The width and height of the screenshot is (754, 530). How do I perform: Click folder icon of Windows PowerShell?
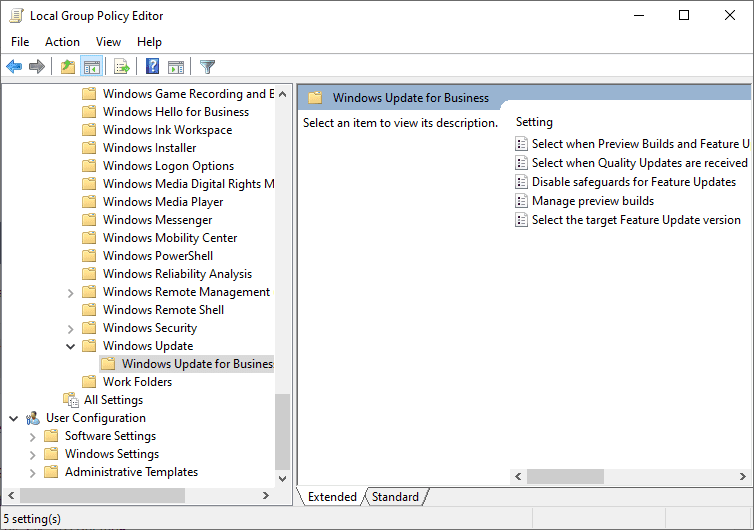89,256
